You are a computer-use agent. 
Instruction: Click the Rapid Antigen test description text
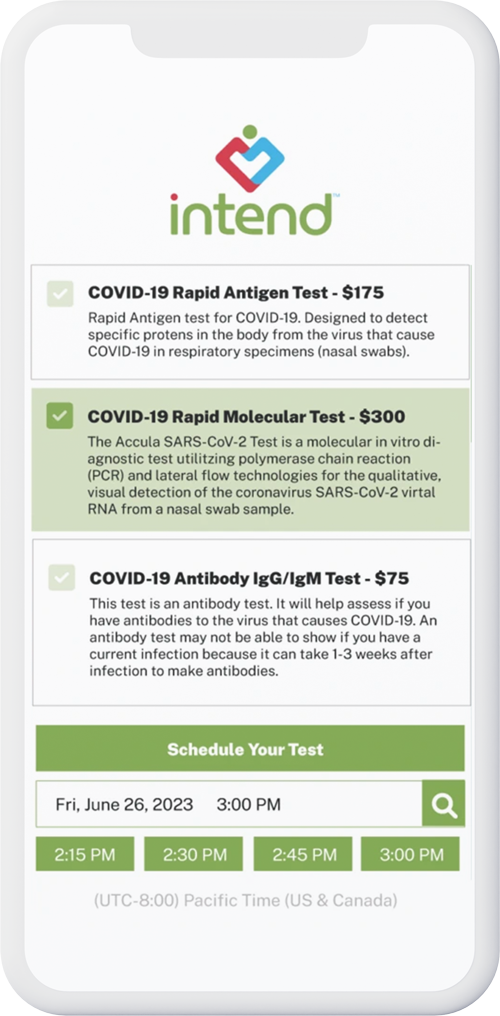(x=261, y=336)
